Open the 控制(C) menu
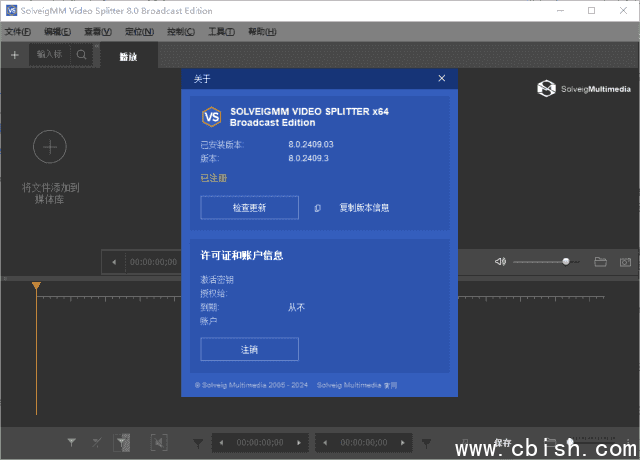Image resolution: width=640 pixels, height=460 pixels. coord(181,31)
